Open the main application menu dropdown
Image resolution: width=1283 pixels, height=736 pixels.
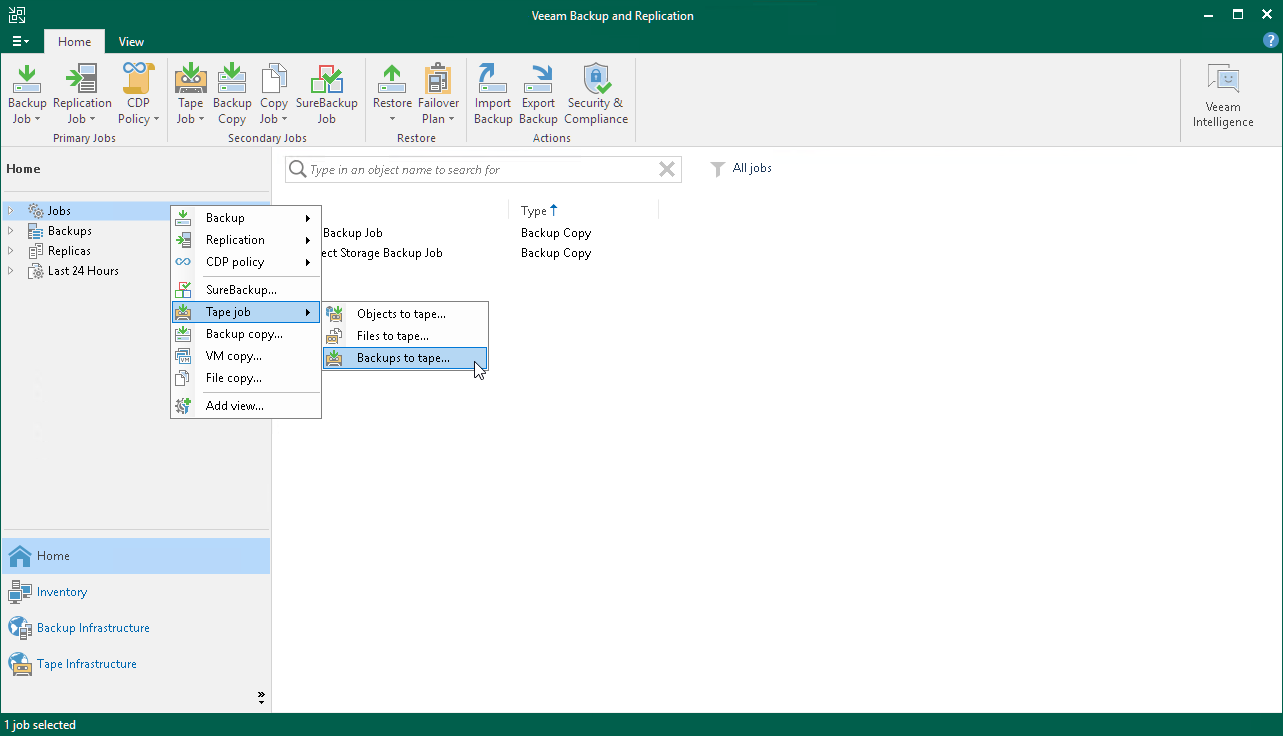click(20, 42)
